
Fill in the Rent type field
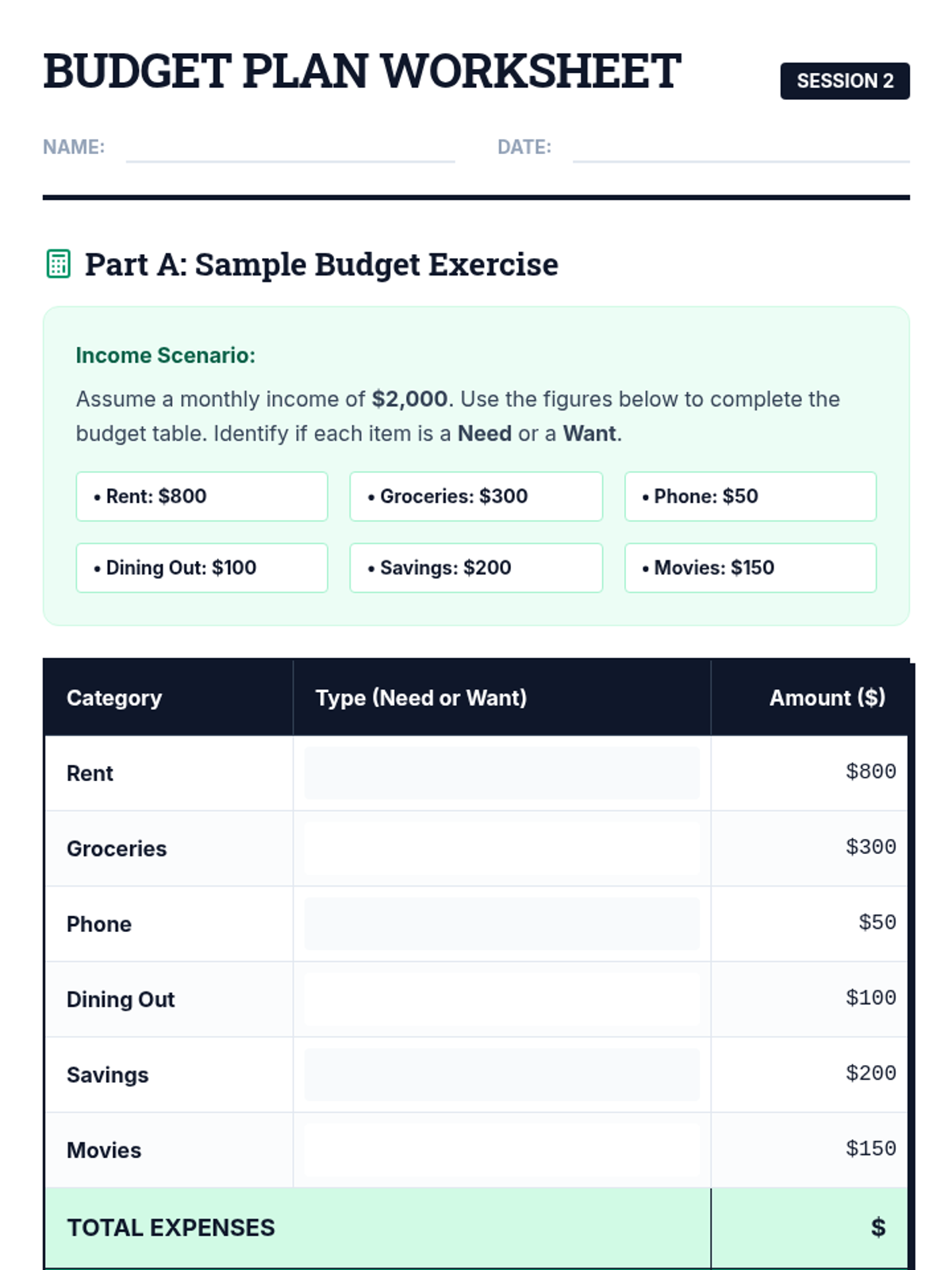[x=501, y=773]
